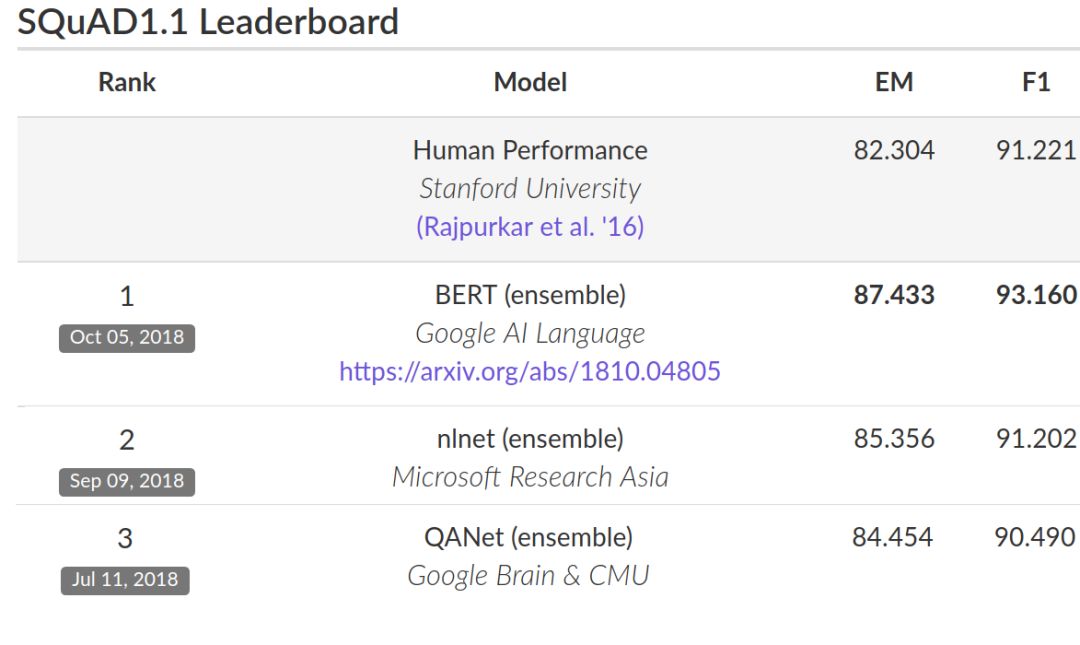Click the Model column header
The width and height of the screenshot is (1080, 645).
coord(530,82)
